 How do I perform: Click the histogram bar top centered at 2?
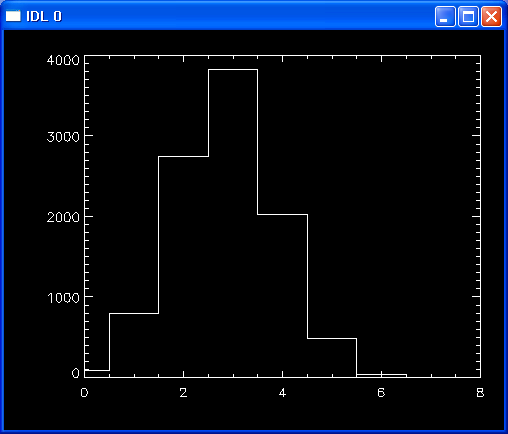(183, 156)
